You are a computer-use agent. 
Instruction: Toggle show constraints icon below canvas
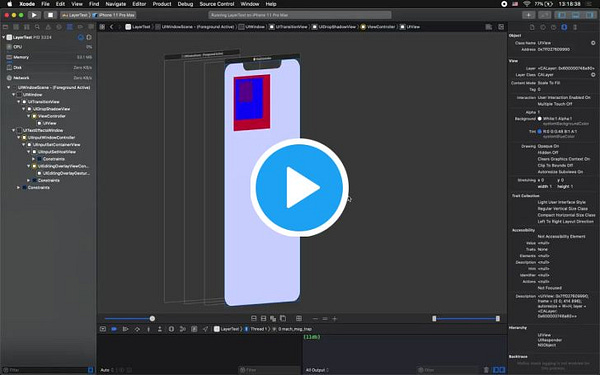pos(263,318)
